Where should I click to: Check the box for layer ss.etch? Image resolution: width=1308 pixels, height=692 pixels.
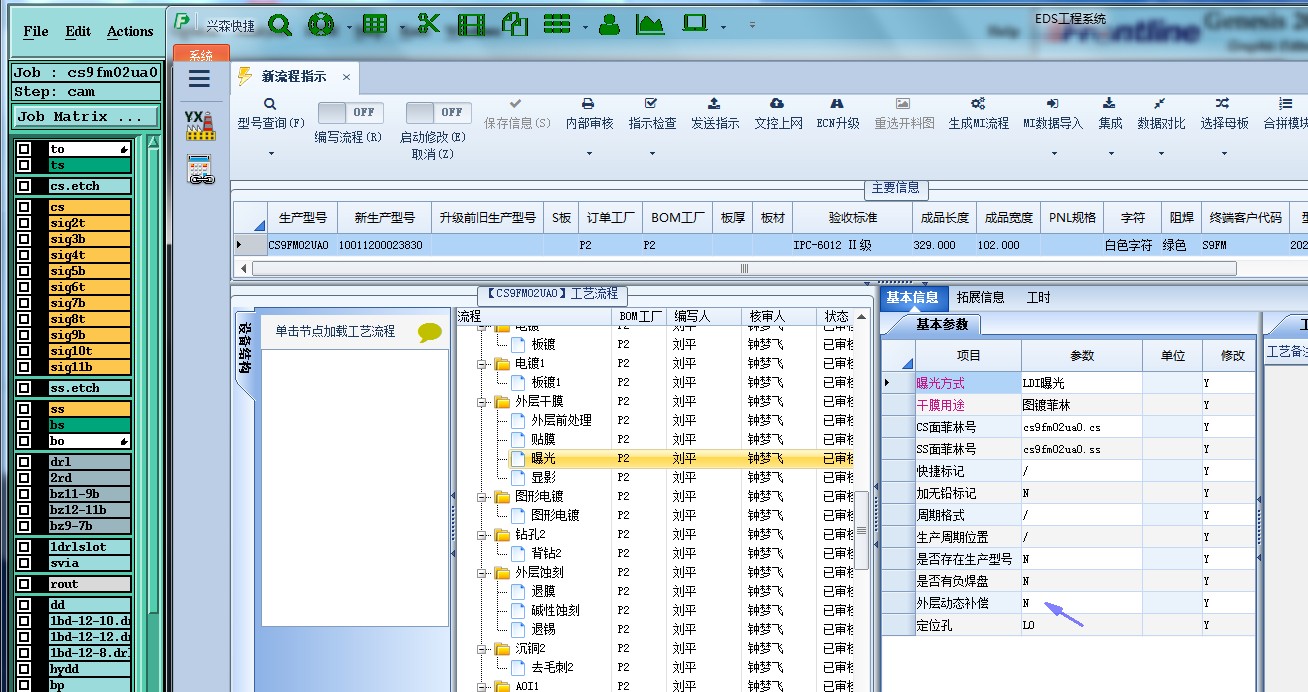coord(24,388)
